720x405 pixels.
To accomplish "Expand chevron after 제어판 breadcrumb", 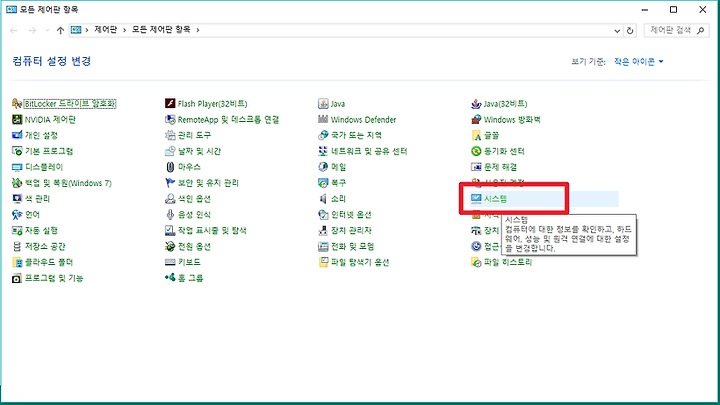I will pyautogui.click(x=124, y=30).
